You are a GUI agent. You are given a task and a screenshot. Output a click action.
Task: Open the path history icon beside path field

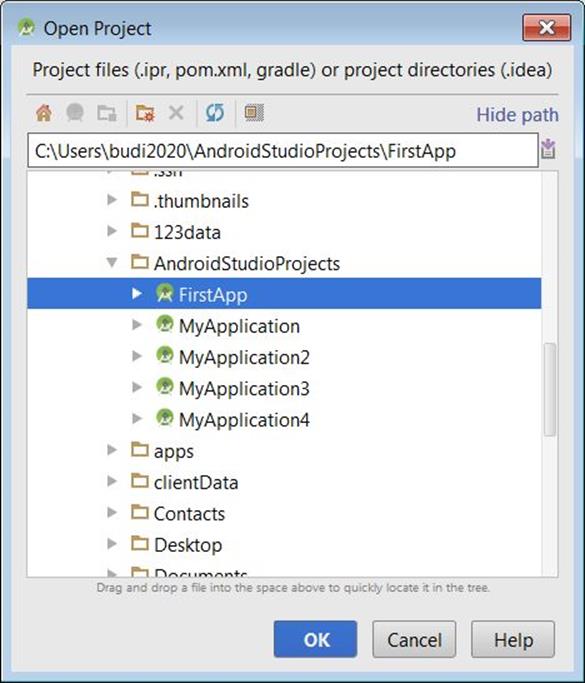(x=548, y=149)
